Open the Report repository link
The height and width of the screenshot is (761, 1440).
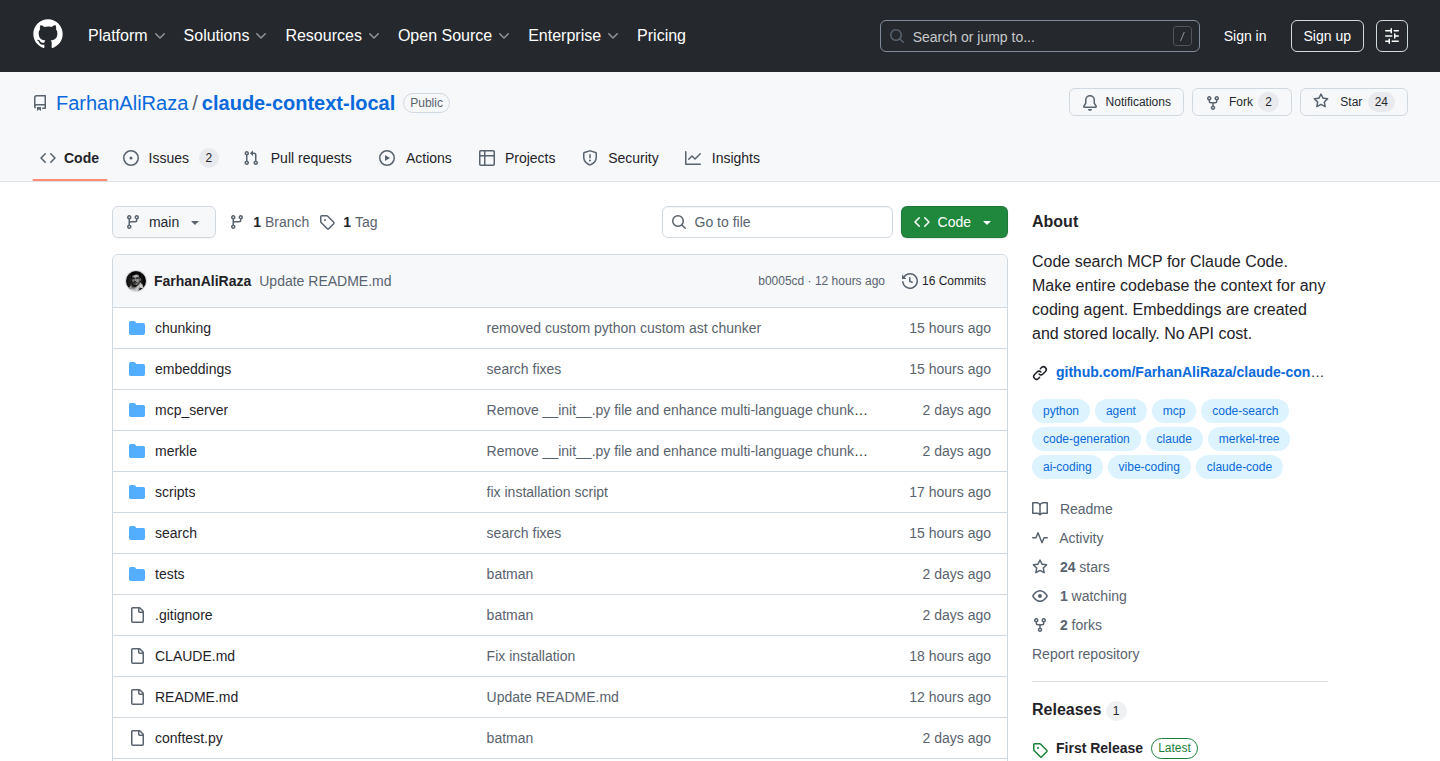pos(1086,654)
